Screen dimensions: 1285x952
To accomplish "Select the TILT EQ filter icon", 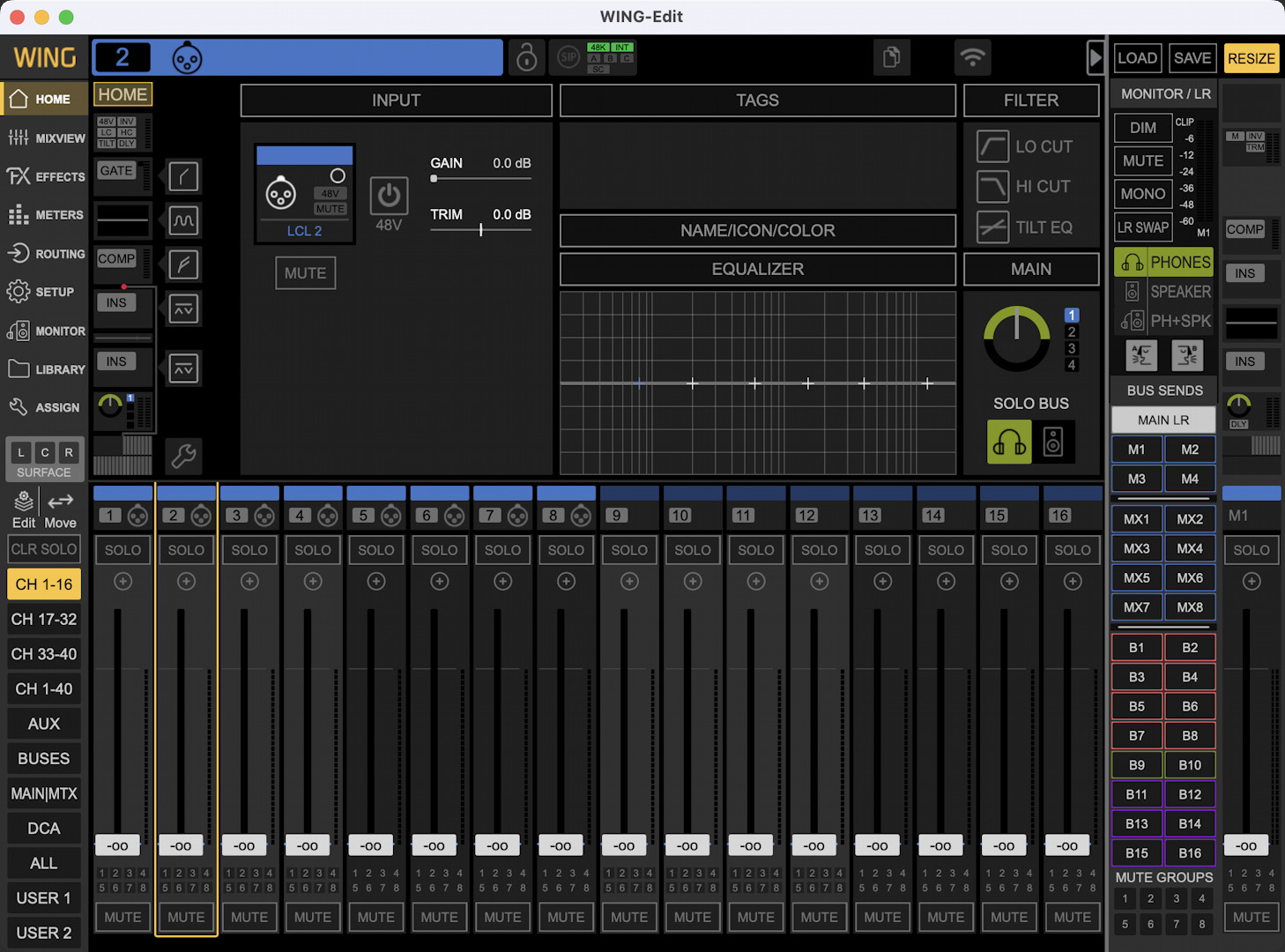I will click(992, 227).
